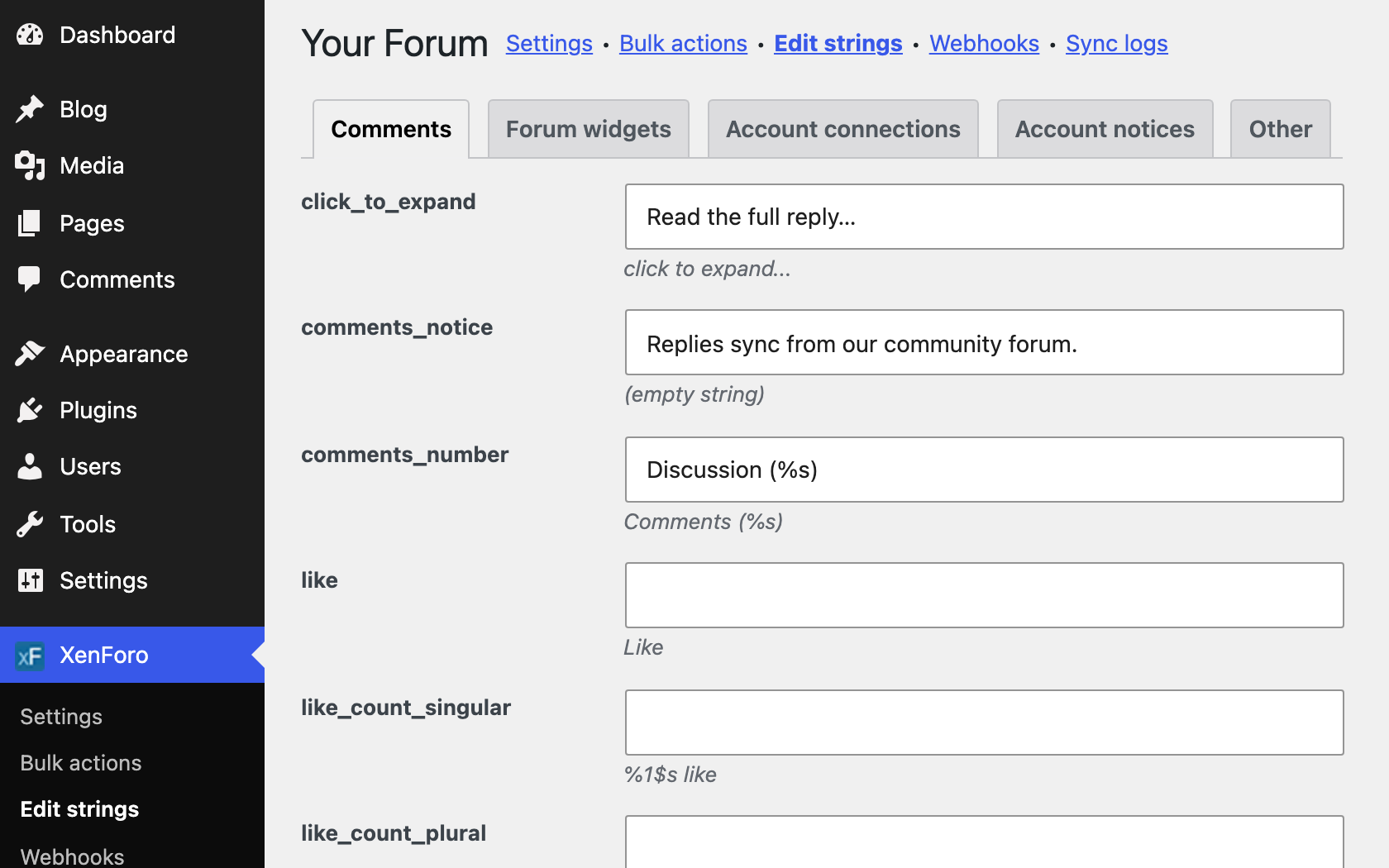Focus the click_to_expand text field
This screenshot has height=868, width=1389.
(x=984, y=217)
